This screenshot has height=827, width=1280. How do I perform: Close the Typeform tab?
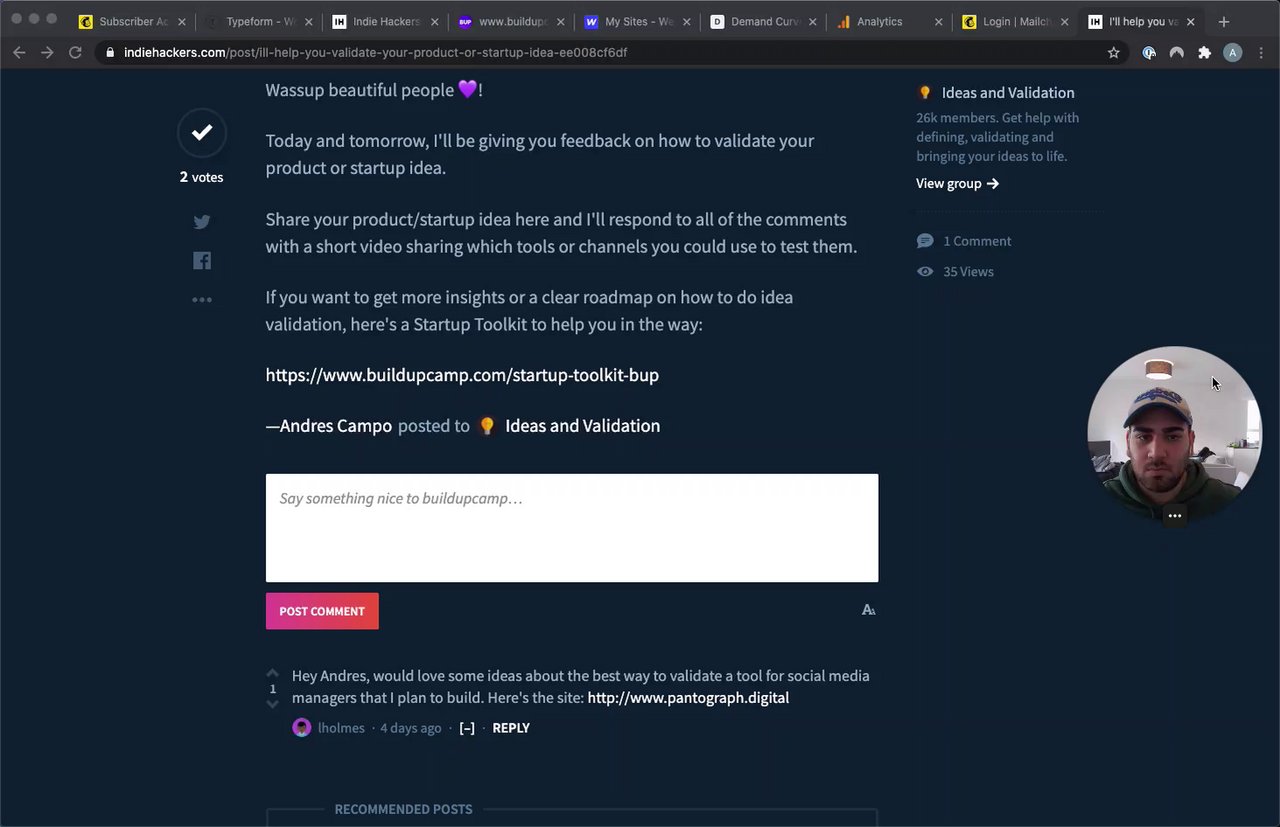pyautogui.click(x=308, y=21)
